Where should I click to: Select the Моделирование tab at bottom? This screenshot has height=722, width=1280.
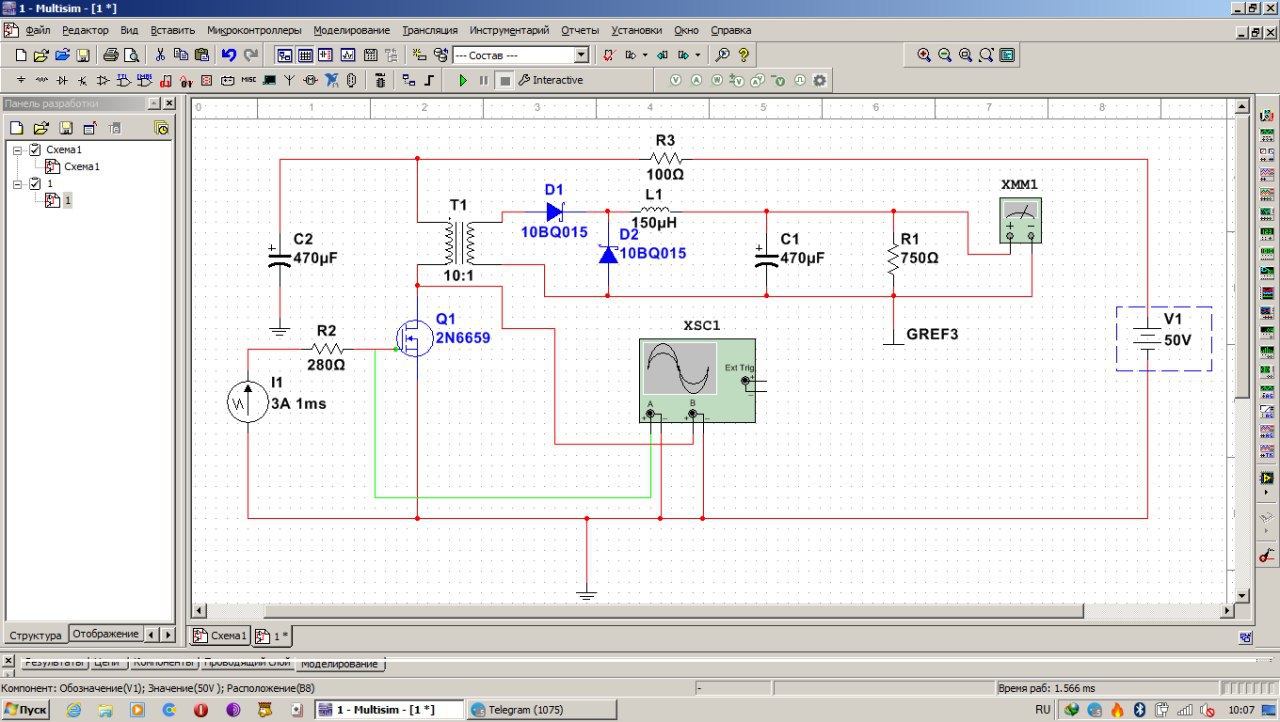point(340,664)
